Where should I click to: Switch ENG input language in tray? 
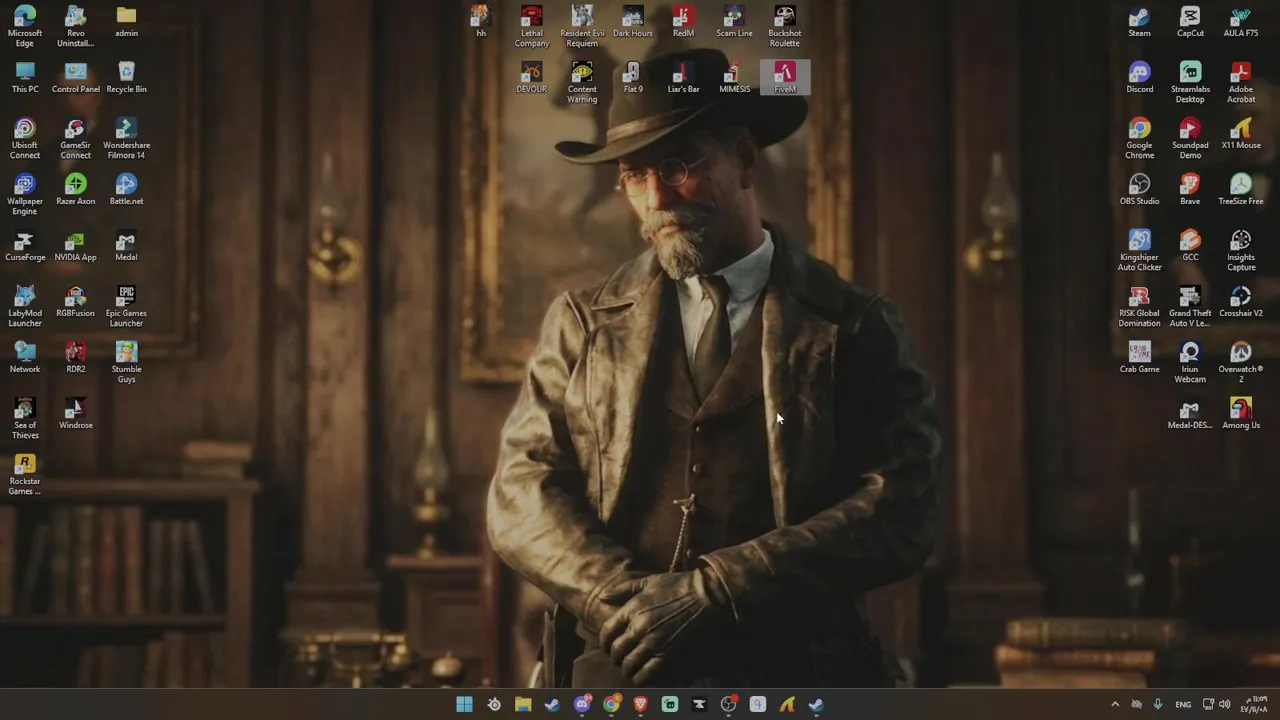pyautogui.click(x=1183, y=705)
